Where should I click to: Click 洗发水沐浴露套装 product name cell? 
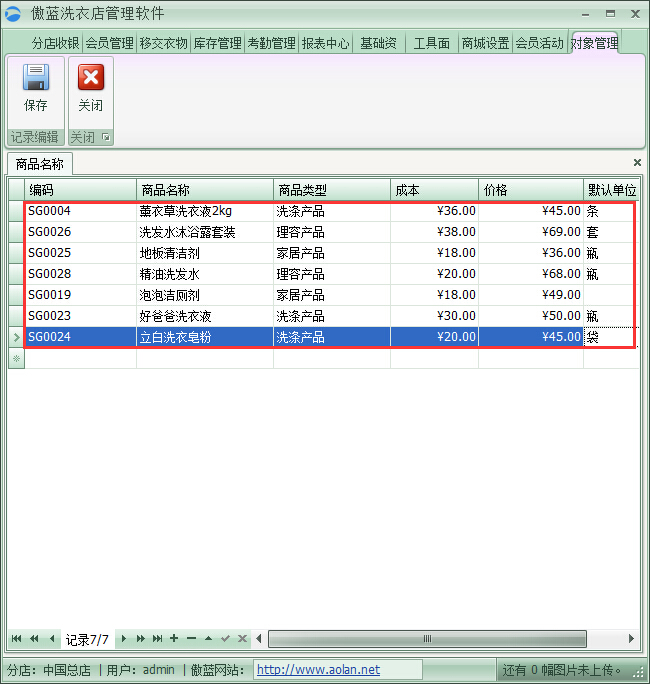(x=205, y=232)
